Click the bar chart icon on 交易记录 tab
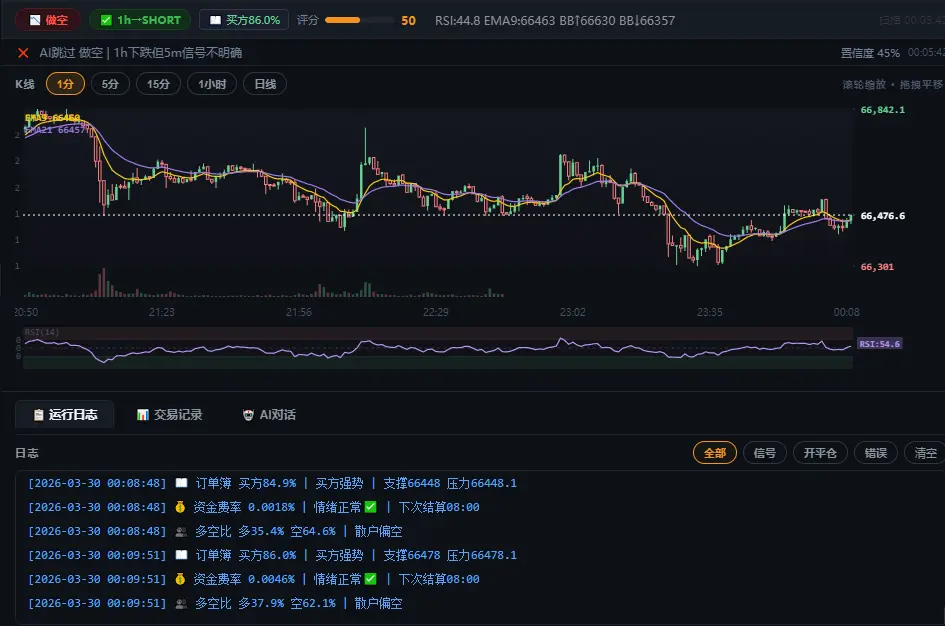945x626 pixels. 143,415
